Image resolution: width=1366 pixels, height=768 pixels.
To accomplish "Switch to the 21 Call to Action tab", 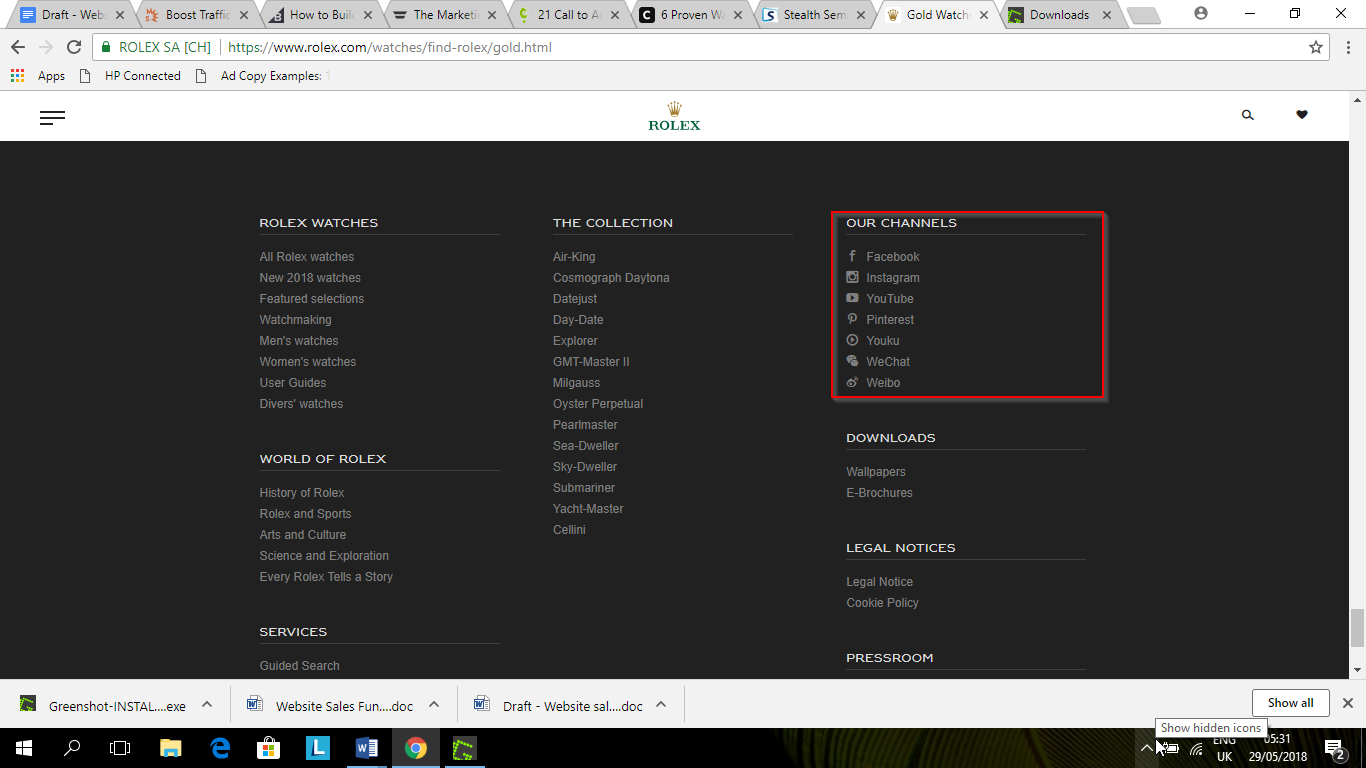I will 568,15.
